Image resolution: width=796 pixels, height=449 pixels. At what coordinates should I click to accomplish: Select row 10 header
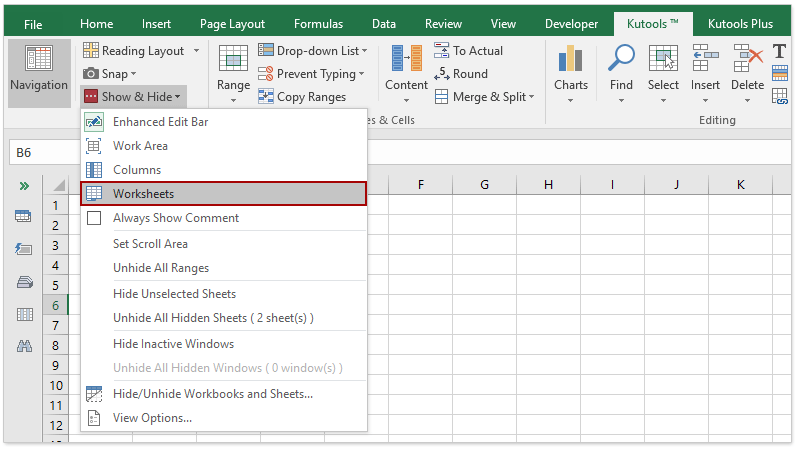point(55,386)
